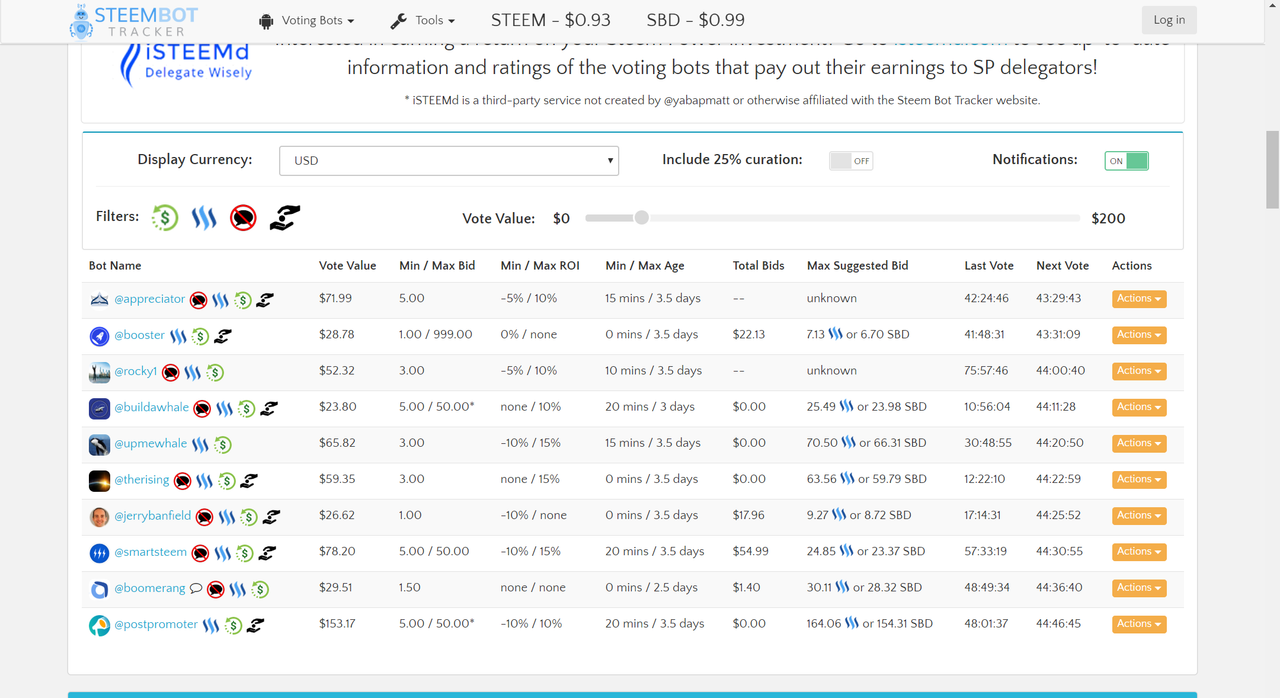Click the @jerrybanfield avatar thumbnail
The height and width of the screenshot is (698, 1280).
pyautogui.click(x=99, y=517)
